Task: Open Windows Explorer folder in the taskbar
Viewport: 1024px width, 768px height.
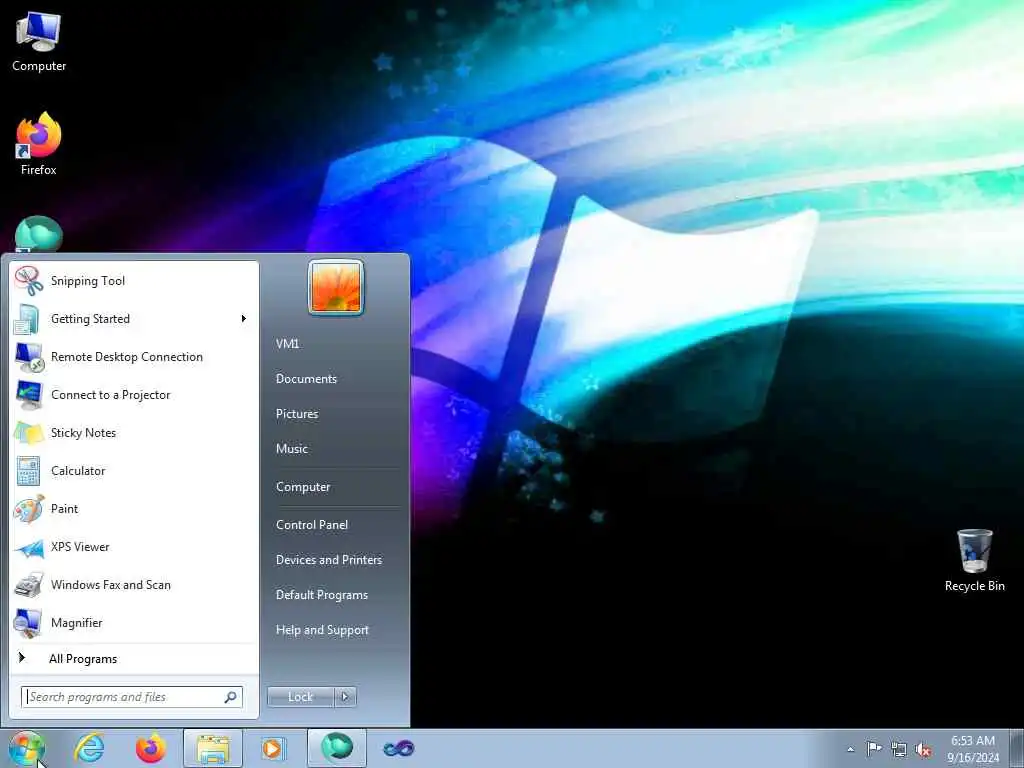Action: [213, 748]
